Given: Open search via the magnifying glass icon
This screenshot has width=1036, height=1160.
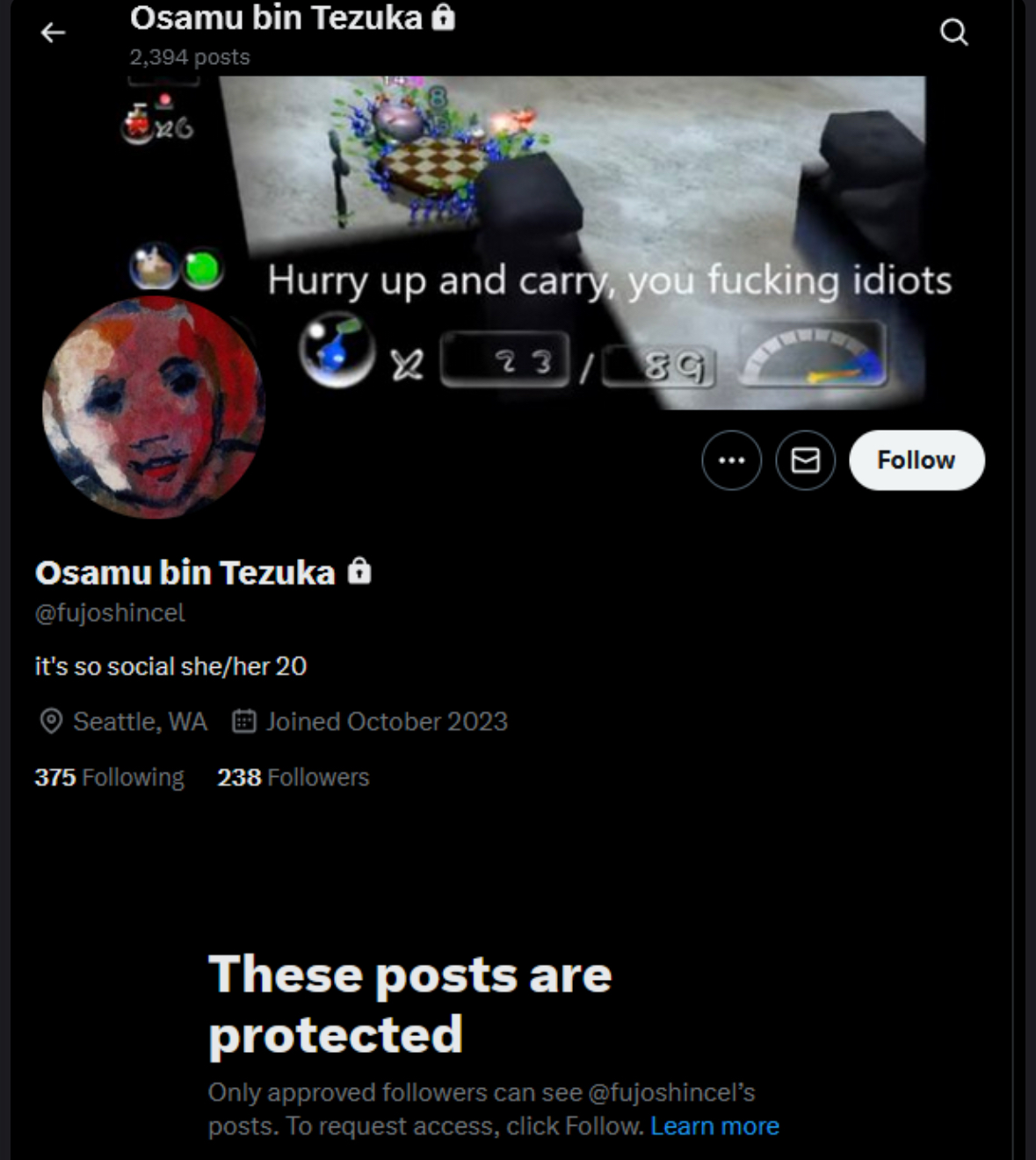Looking at the screenshot, I should point(953,33).
